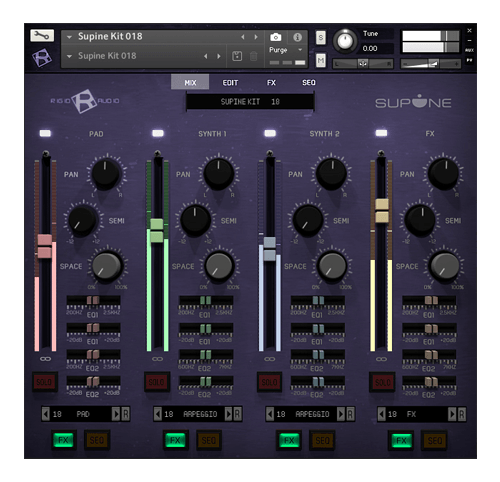Click the green FX button under PAD
The width and height of the screenshot is (500, 482).
[x=63, y=440]
